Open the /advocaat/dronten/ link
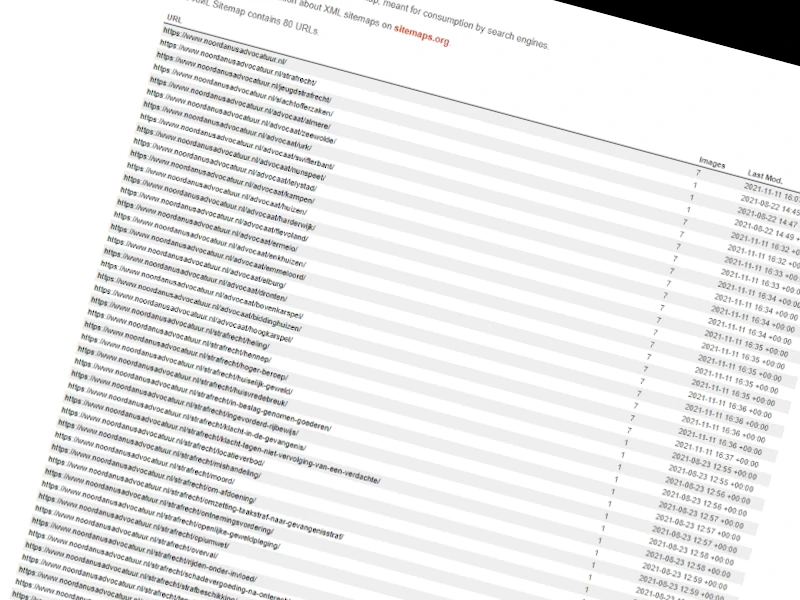This screenshot has height=600, width=800. click(195, 273)
